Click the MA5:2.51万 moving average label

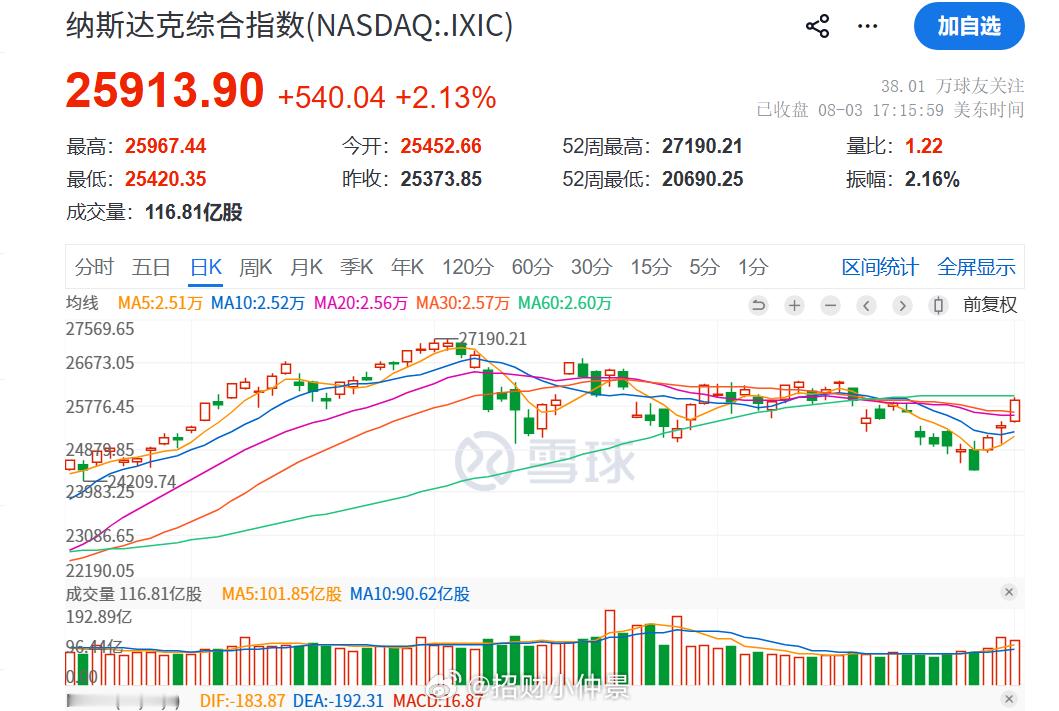pos(160,303)
